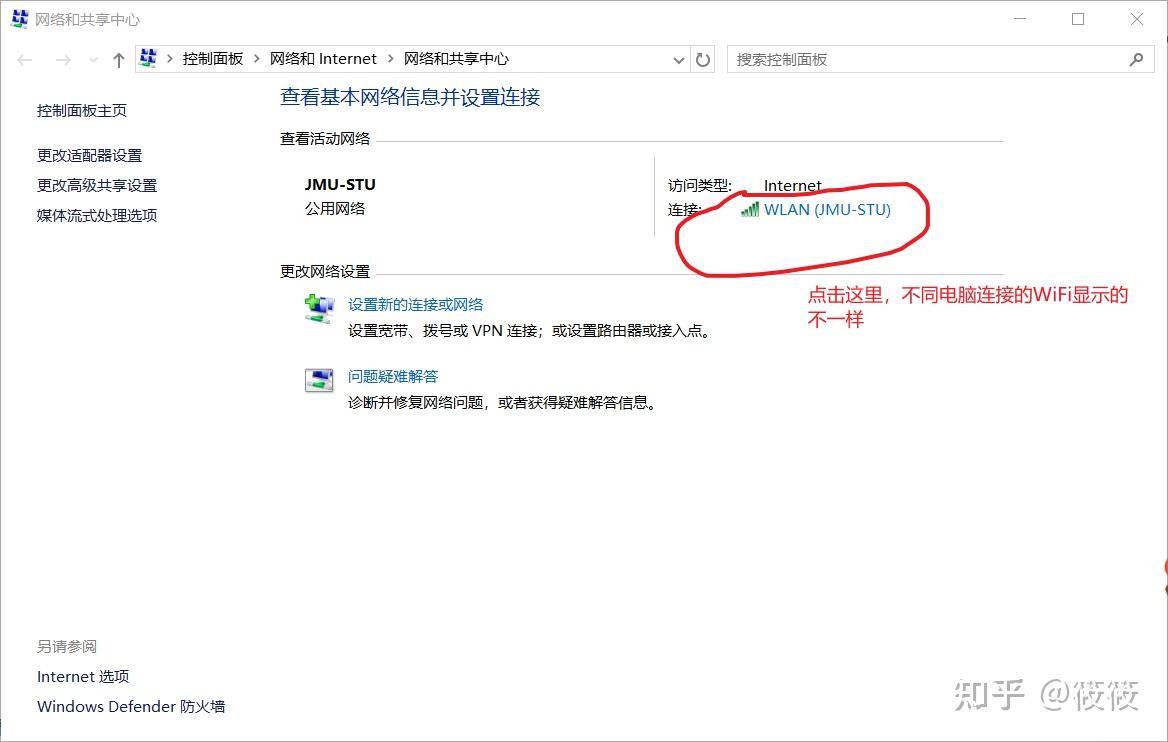Click the 更改网络设置 section label

(x=325, y=271)
